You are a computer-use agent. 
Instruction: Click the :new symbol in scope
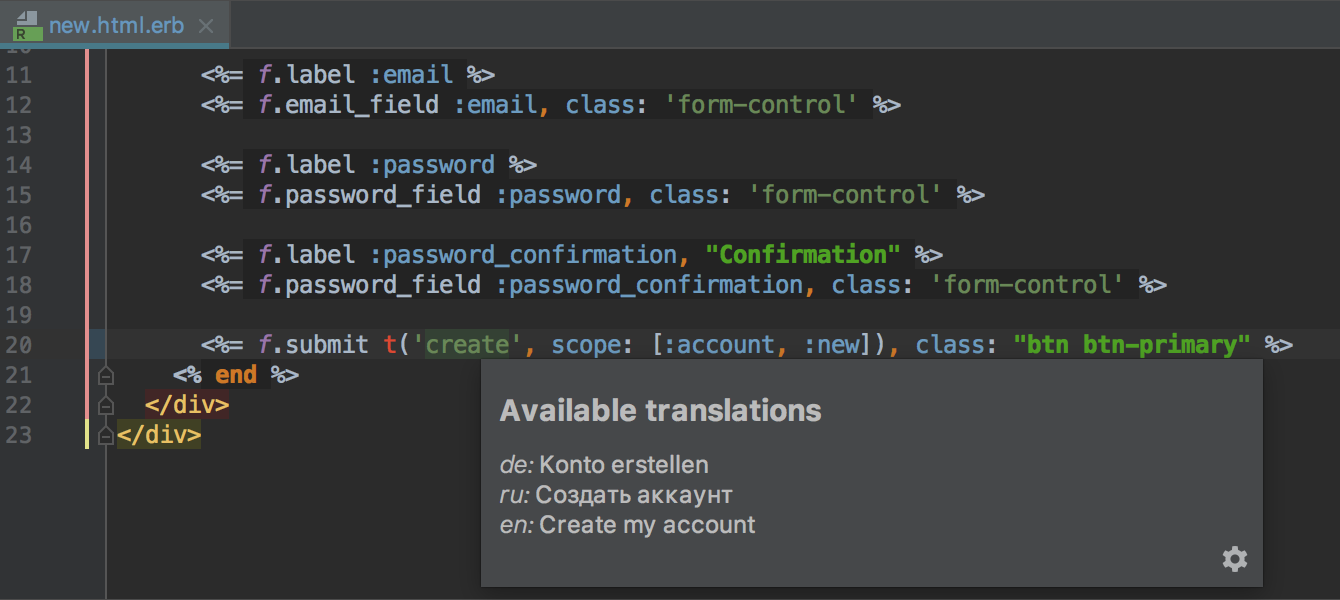coord(832,345)
